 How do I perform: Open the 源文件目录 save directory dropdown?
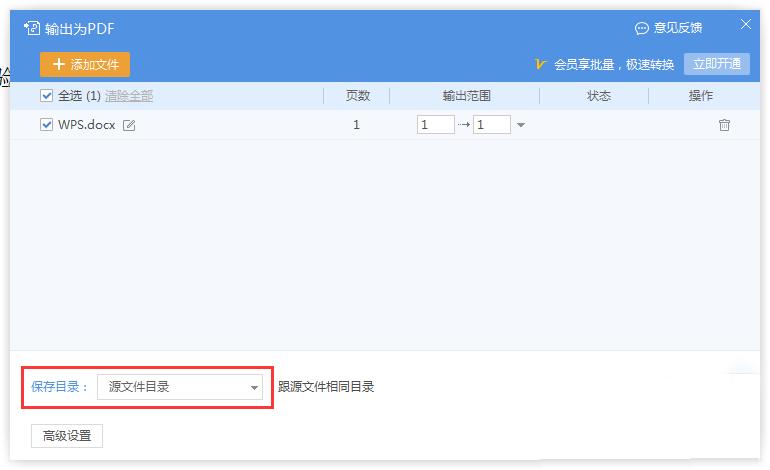(x=180, y=387)
